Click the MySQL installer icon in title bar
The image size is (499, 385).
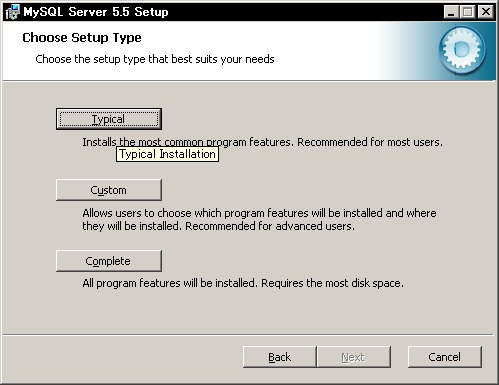coord(12,12)
